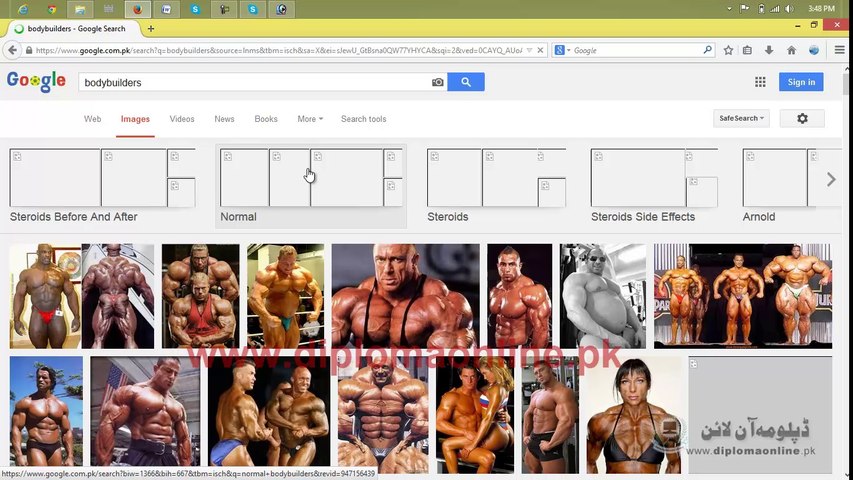Click the globe icon in Firefox toolbar
This screenshot has width=853, height=480.
click(x=814, y=50)
